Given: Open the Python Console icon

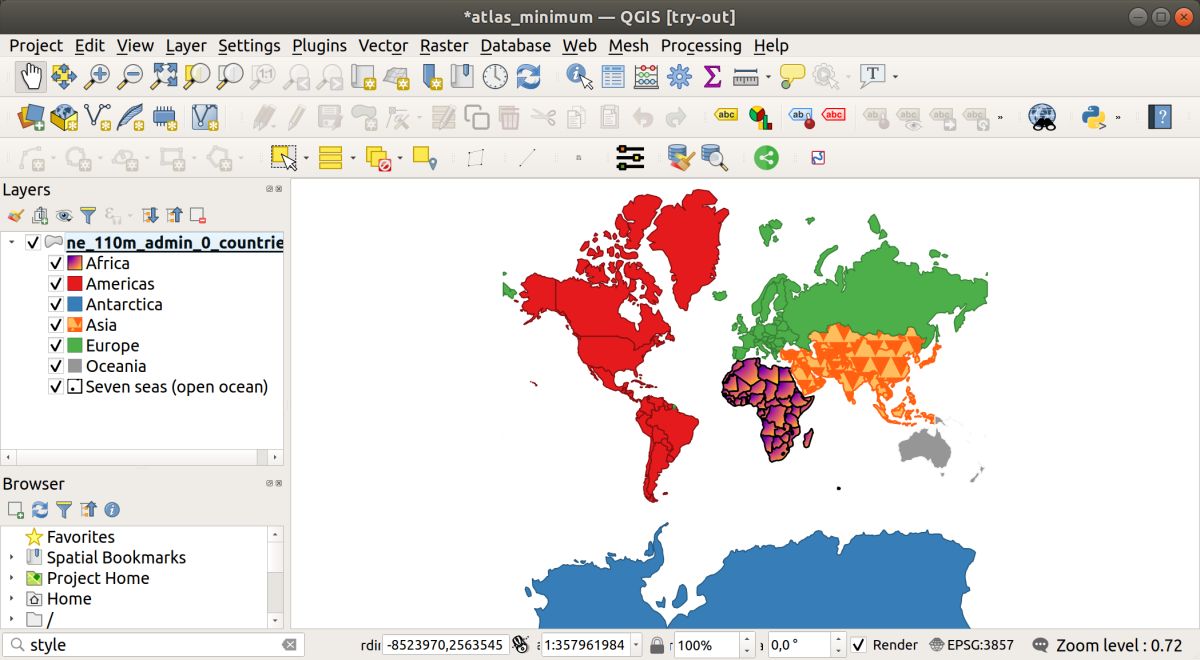Looking at the screenshot, I should (x=1094, y=117).
